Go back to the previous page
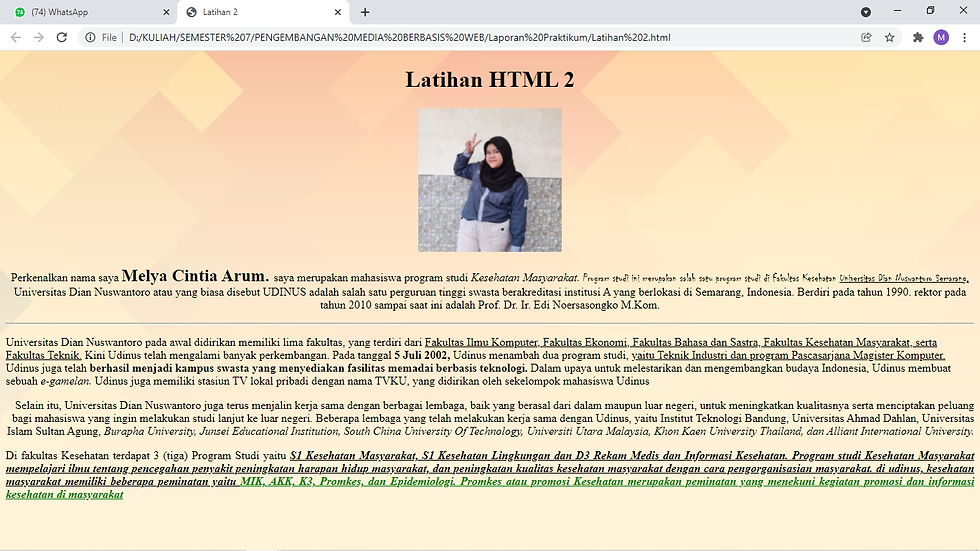 [16, 37]
